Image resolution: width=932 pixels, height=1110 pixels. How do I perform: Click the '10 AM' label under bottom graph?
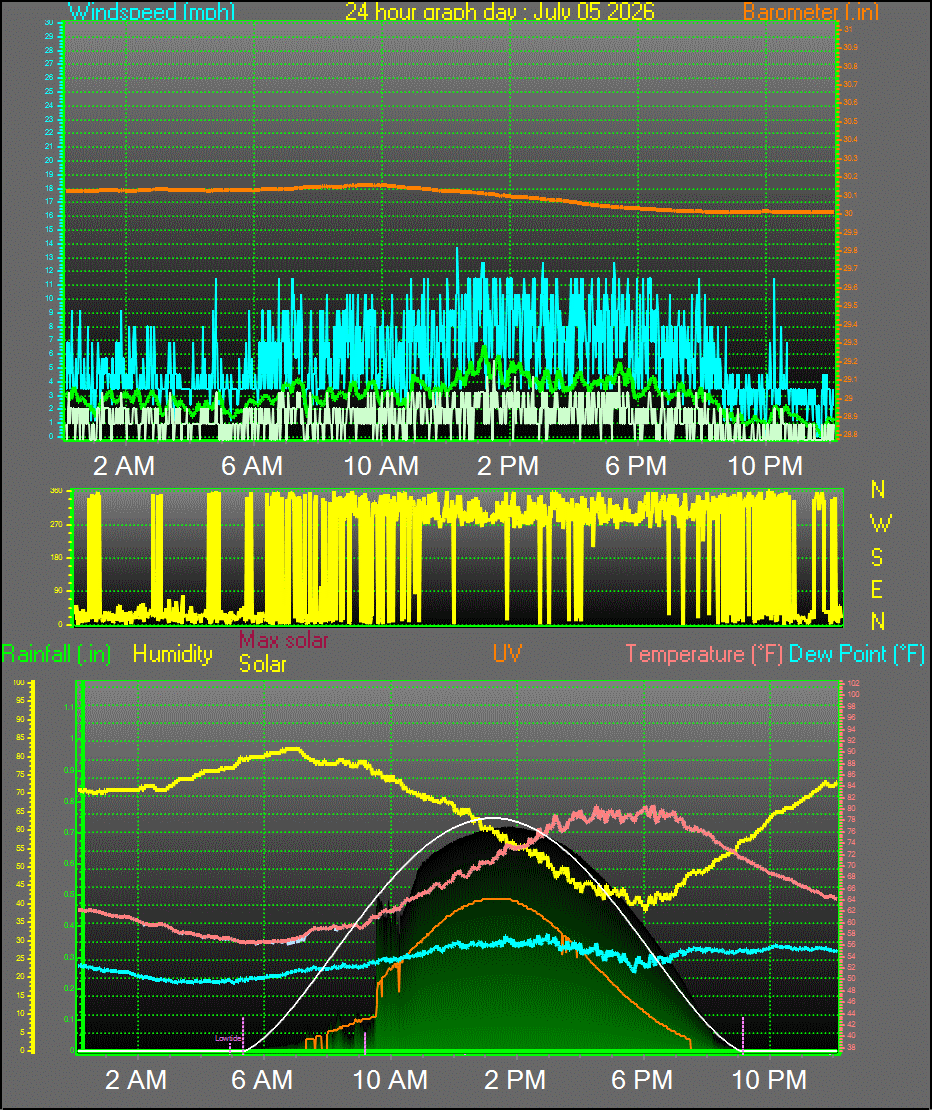click(390, 1080)
